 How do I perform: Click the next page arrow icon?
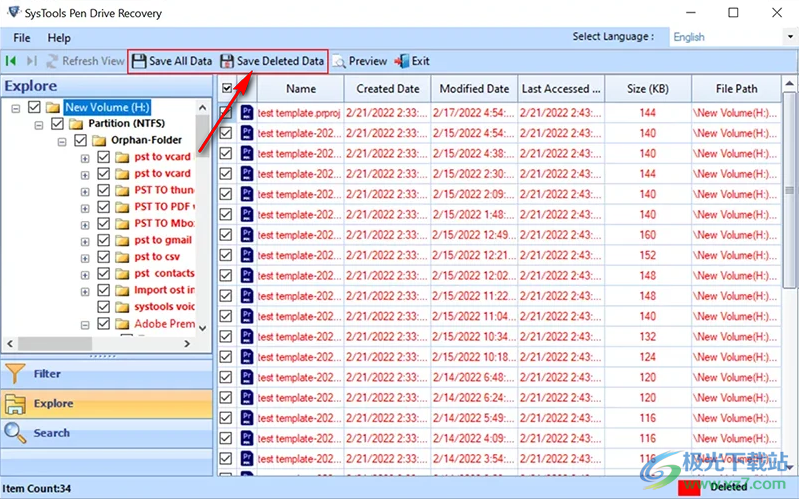(x=32, y=61)
